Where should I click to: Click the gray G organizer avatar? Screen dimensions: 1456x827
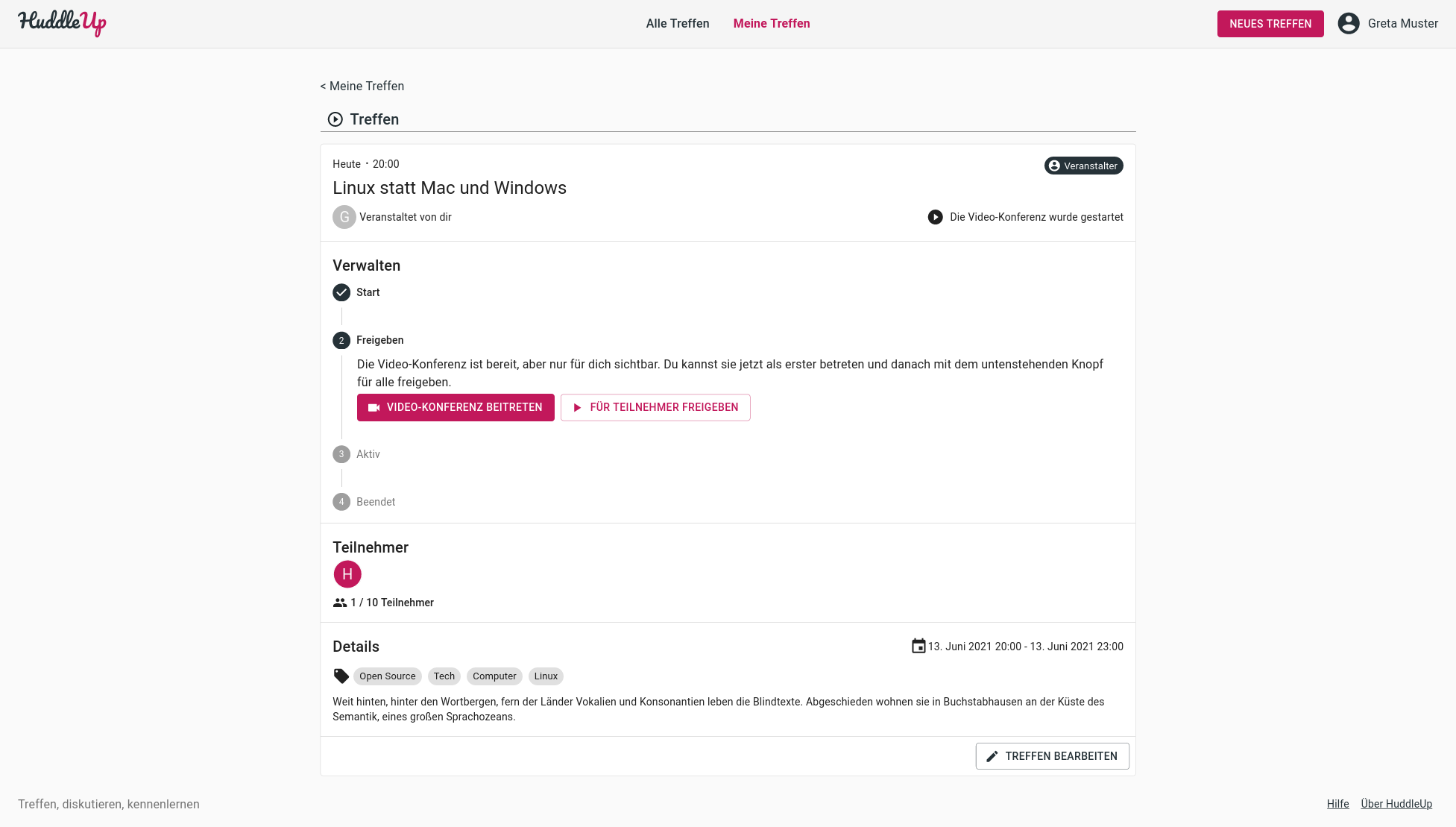344,217
